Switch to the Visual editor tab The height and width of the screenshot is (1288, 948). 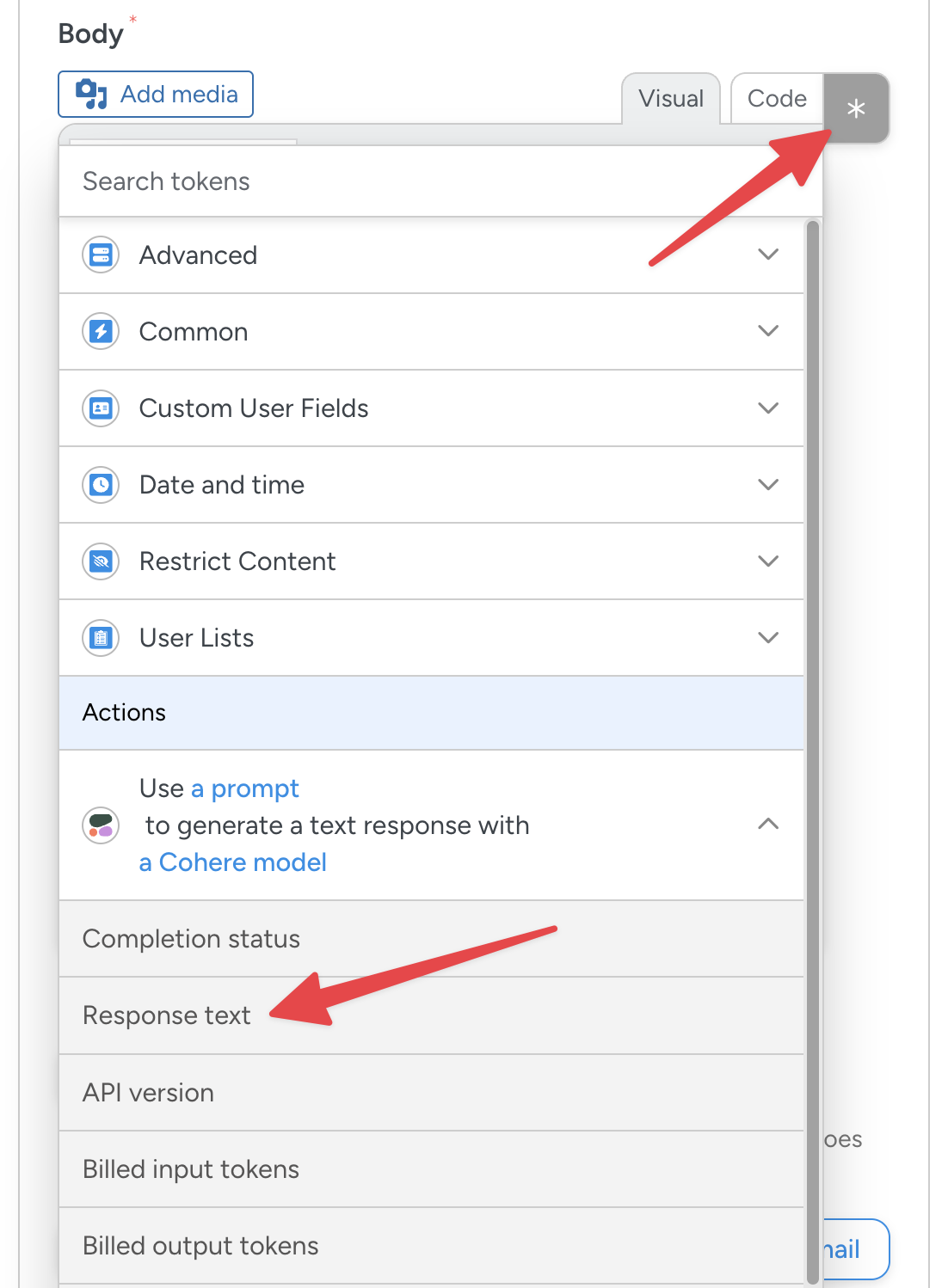tap(671, 99)
